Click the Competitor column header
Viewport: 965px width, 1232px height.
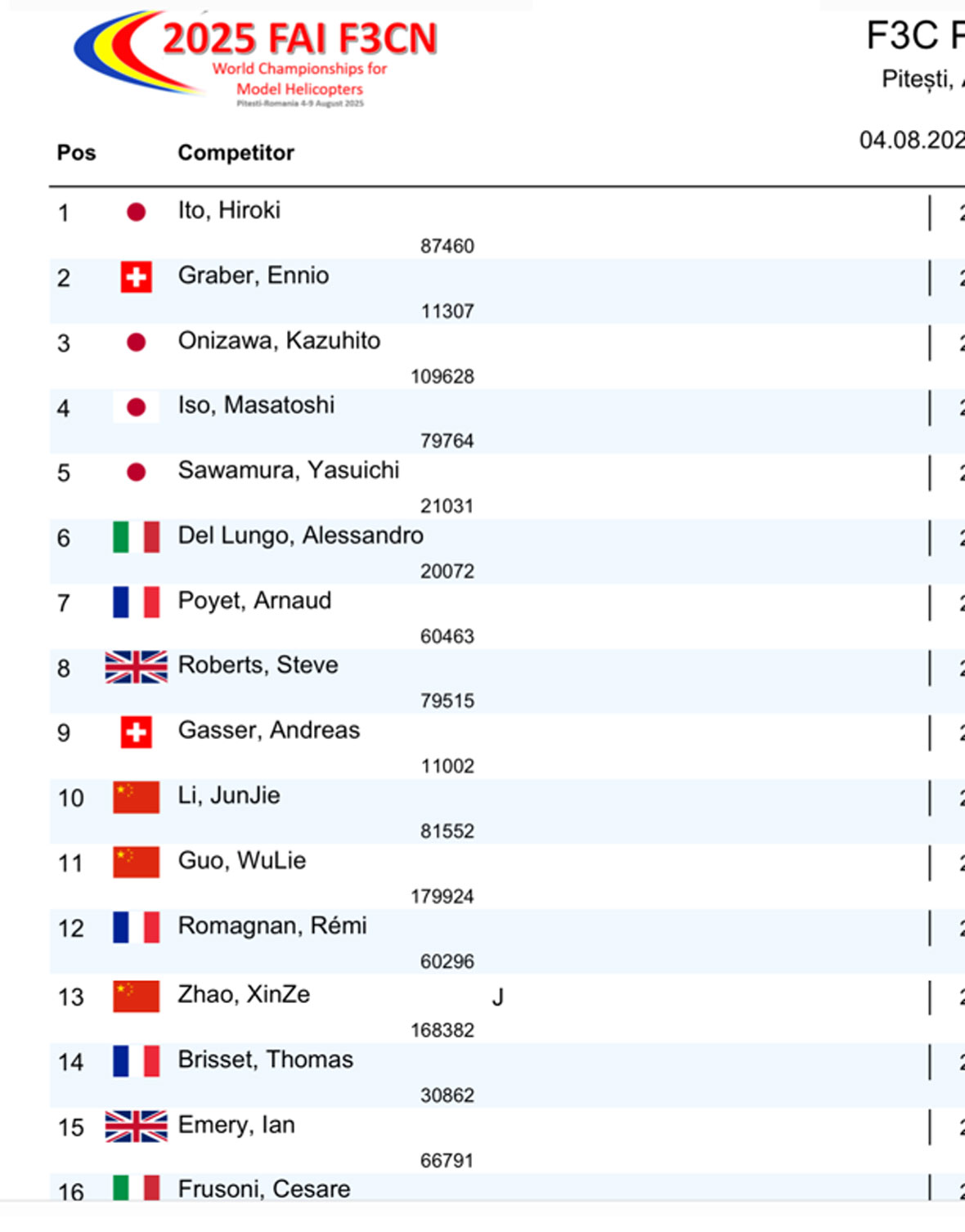(236, 153)
